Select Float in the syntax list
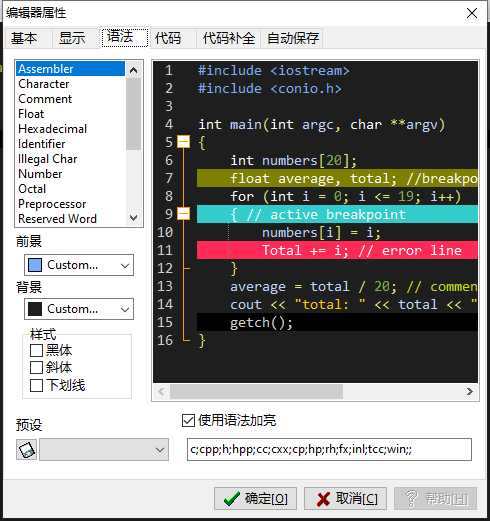Image resolution: width=490 pixels, height=521 pixels. [x=70, y=114]
